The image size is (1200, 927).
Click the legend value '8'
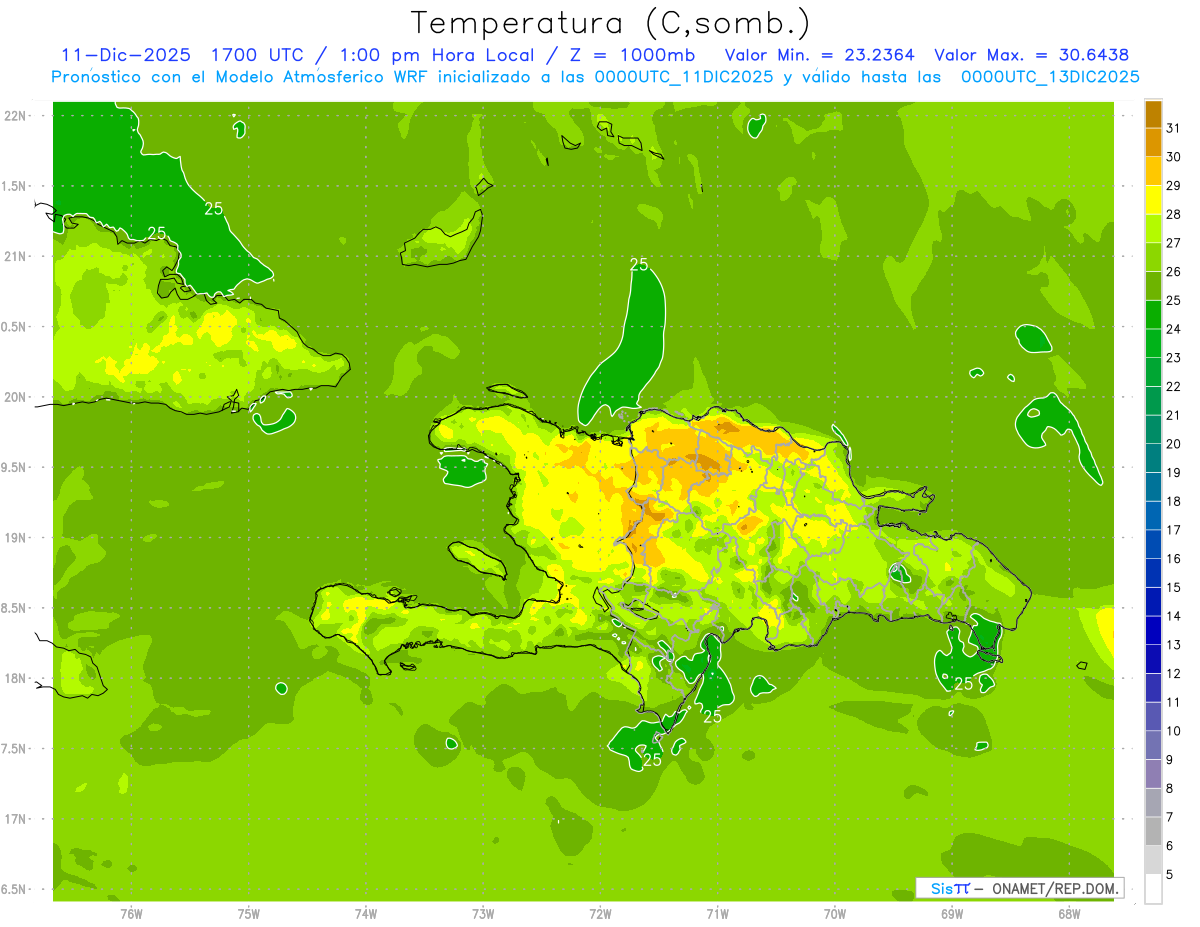tap(1170, 789)
